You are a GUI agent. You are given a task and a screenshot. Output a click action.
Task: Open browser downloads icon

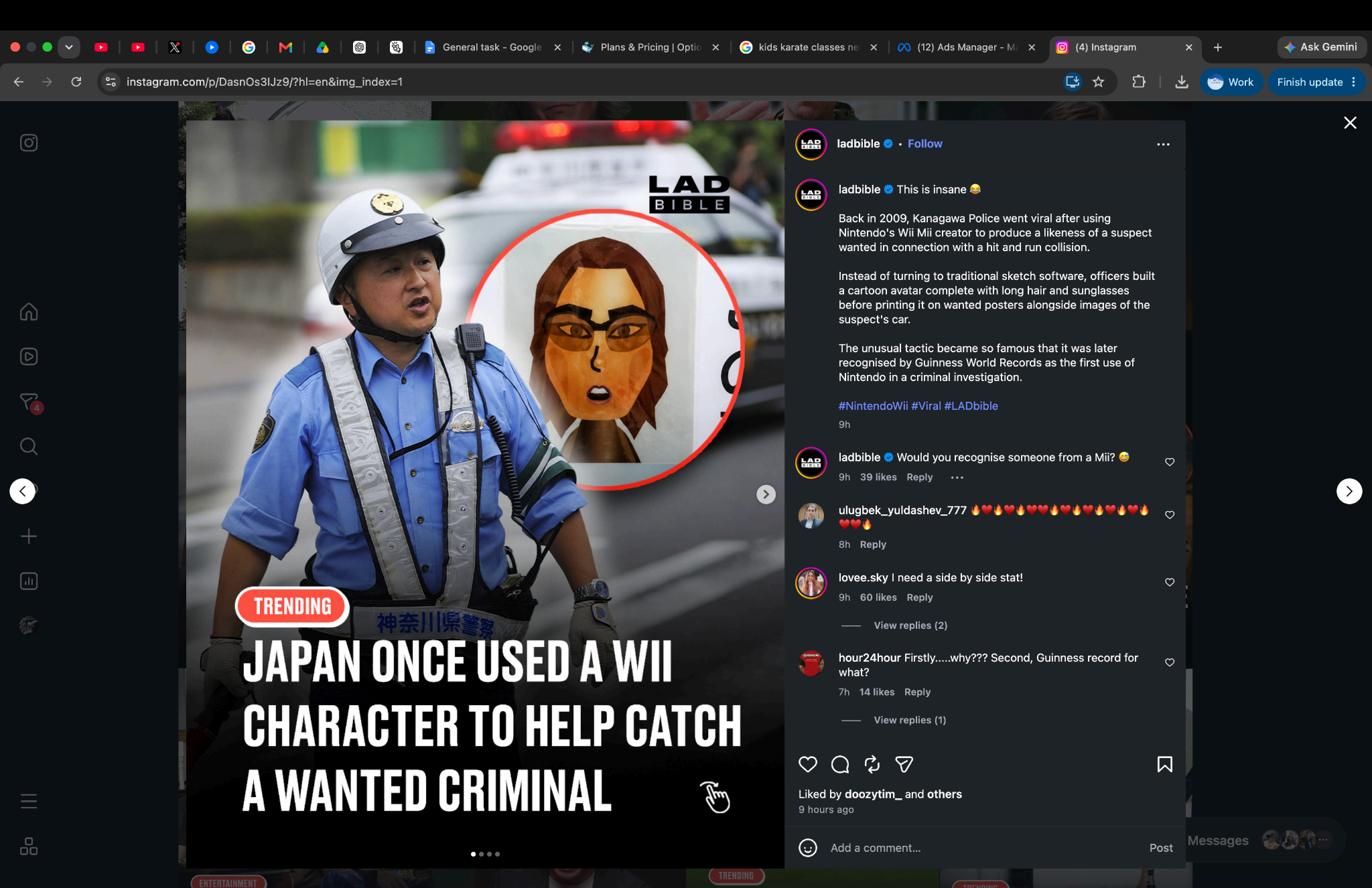click(1182, 82)
